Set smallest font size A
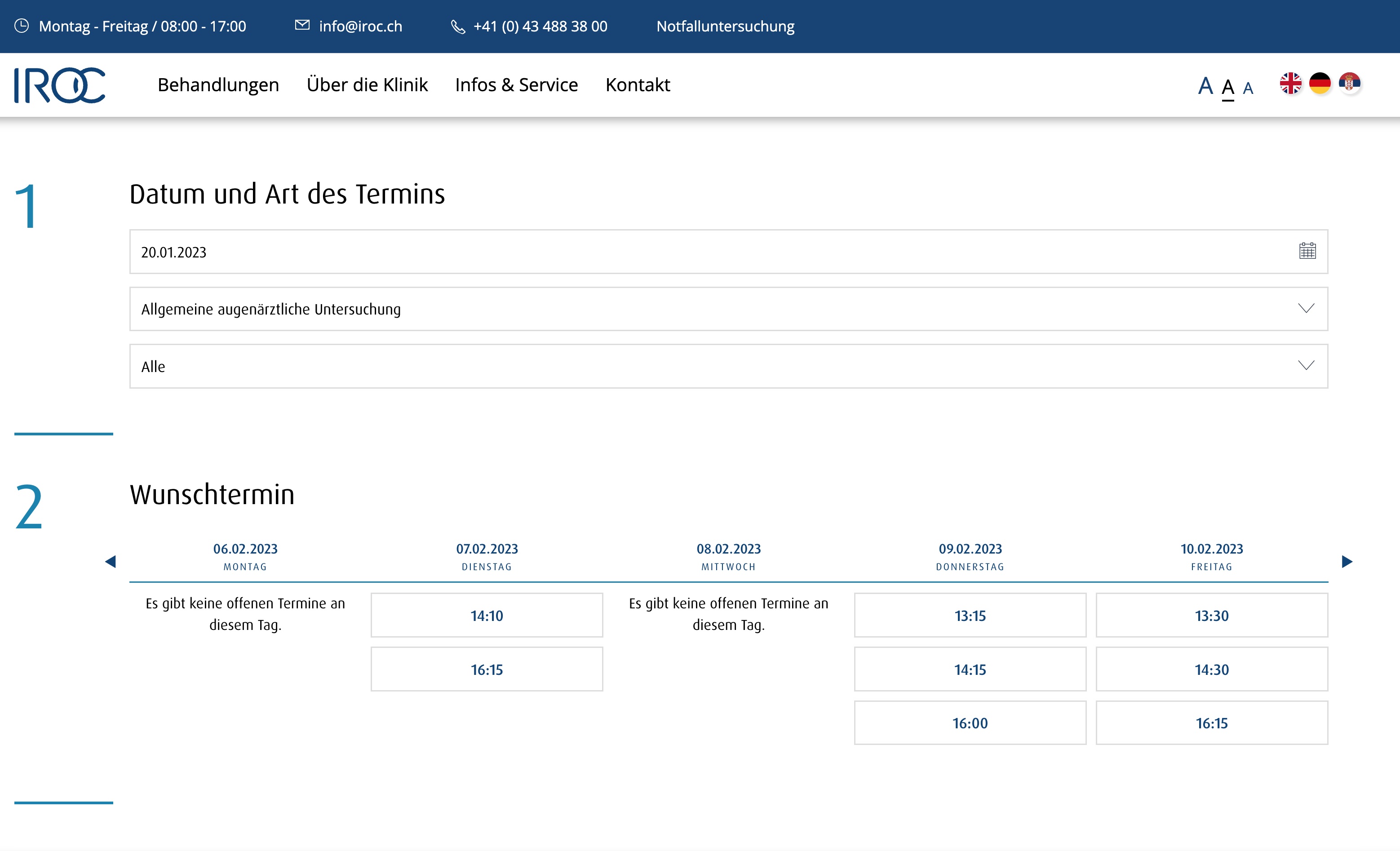Viewport: 1400px width, 851px height. (x=1248, y=88)
